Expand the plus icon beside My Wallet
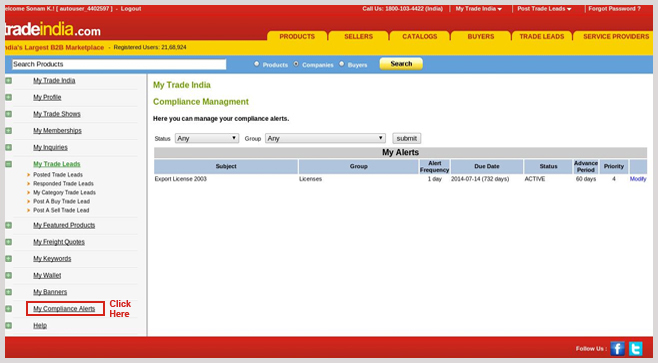 [x=8, y=275]
